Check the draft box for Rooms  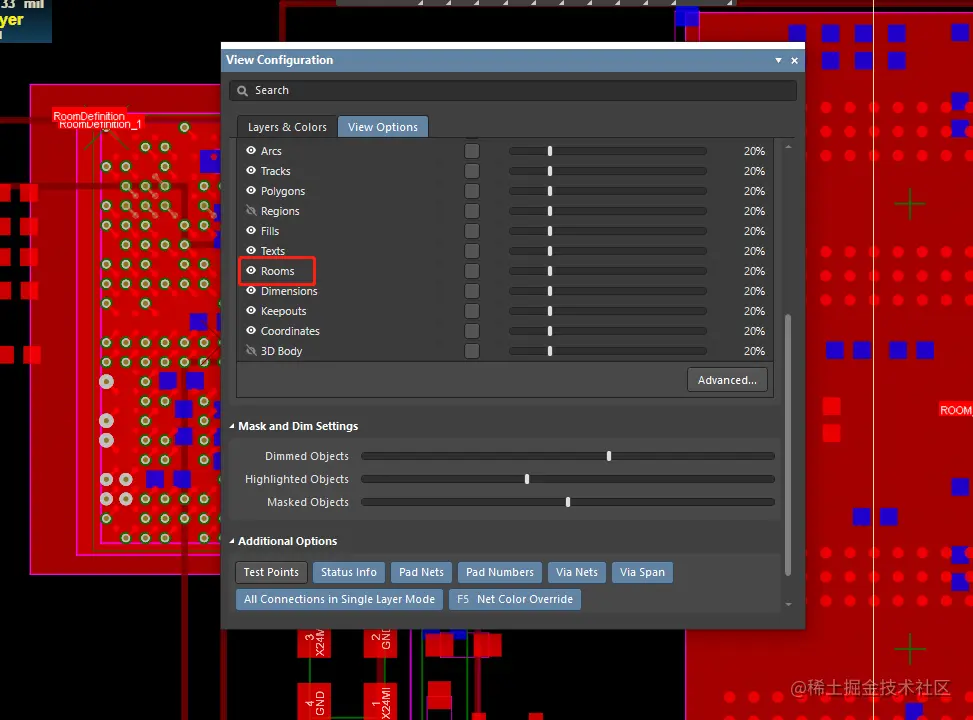click(x=472, y=271)
